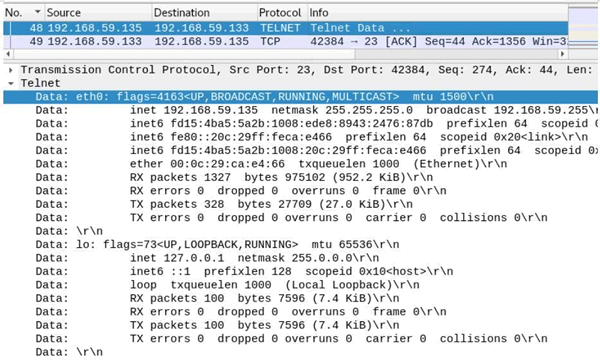Select the ether 00:0c:29:ca:e4:66 line
The width and height of the screenshot is (600, 360).
coord(300,164)
